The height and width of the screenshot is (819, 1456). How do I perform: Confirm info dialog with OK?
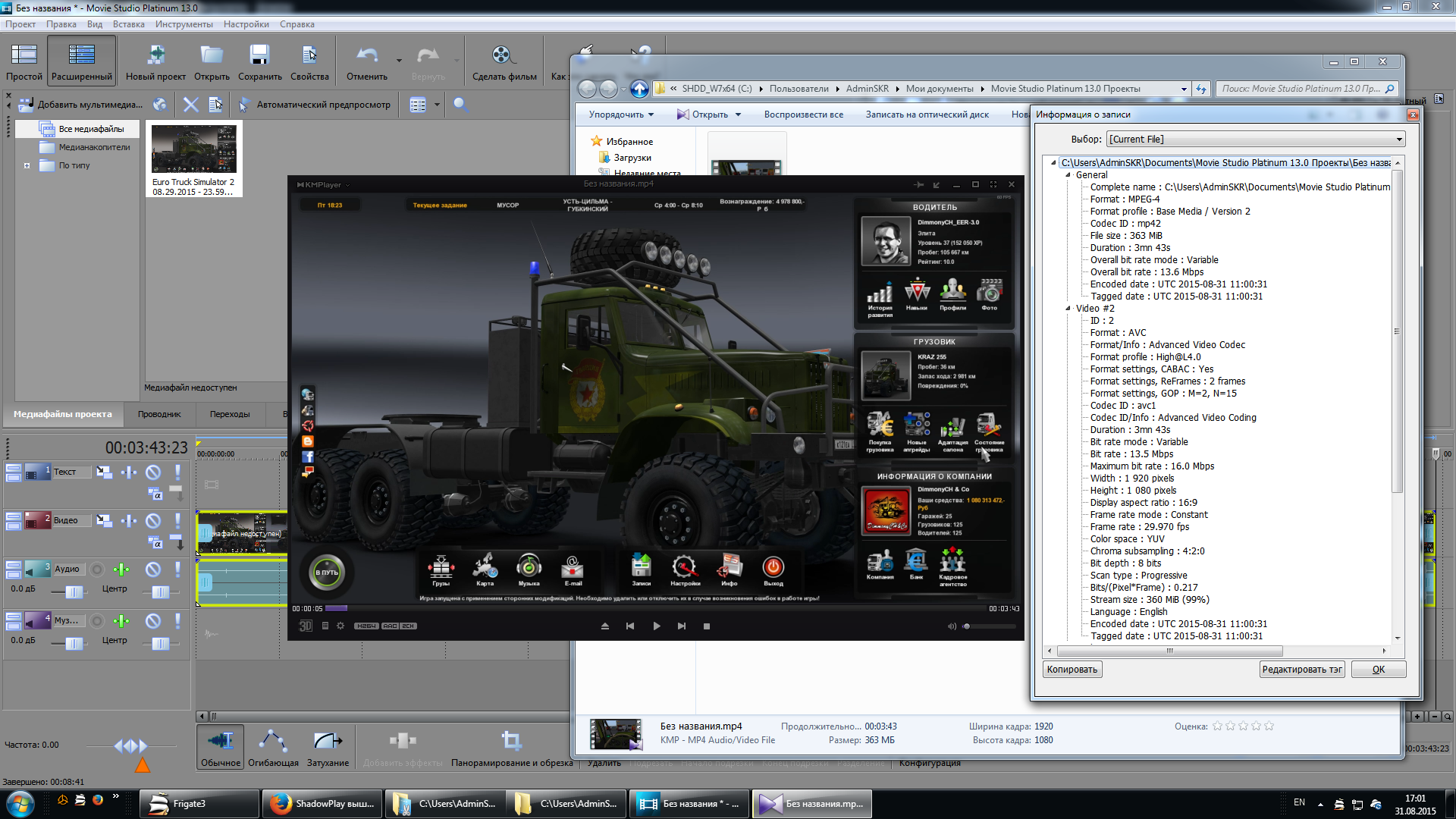[1379, 670]
